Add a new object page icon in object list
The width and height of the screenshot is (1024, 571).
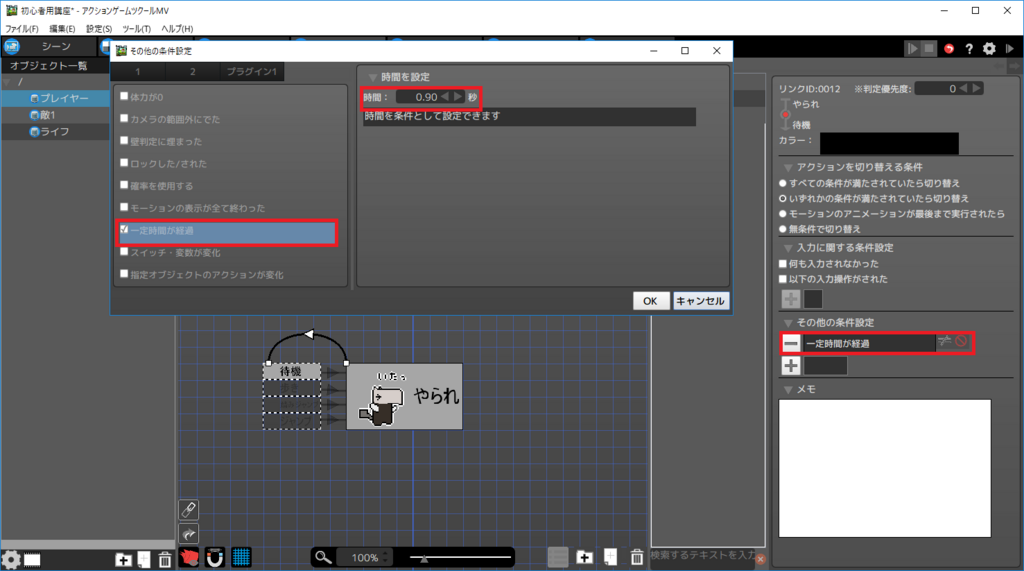click(x=144, y=559)
